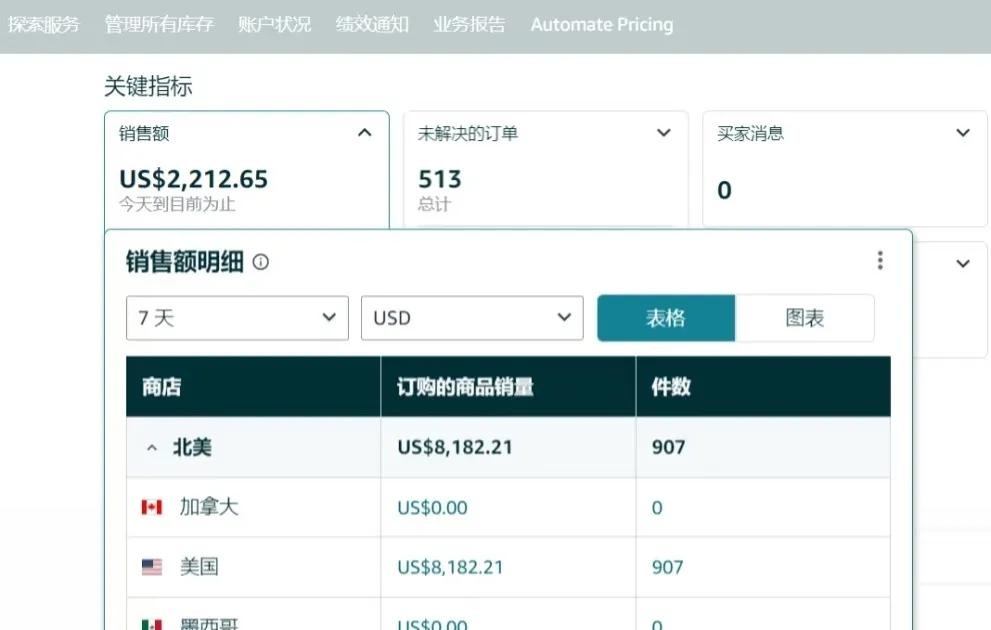The image size is (991, 630).
Task: Switch to 图表 view
Action: 805,318
